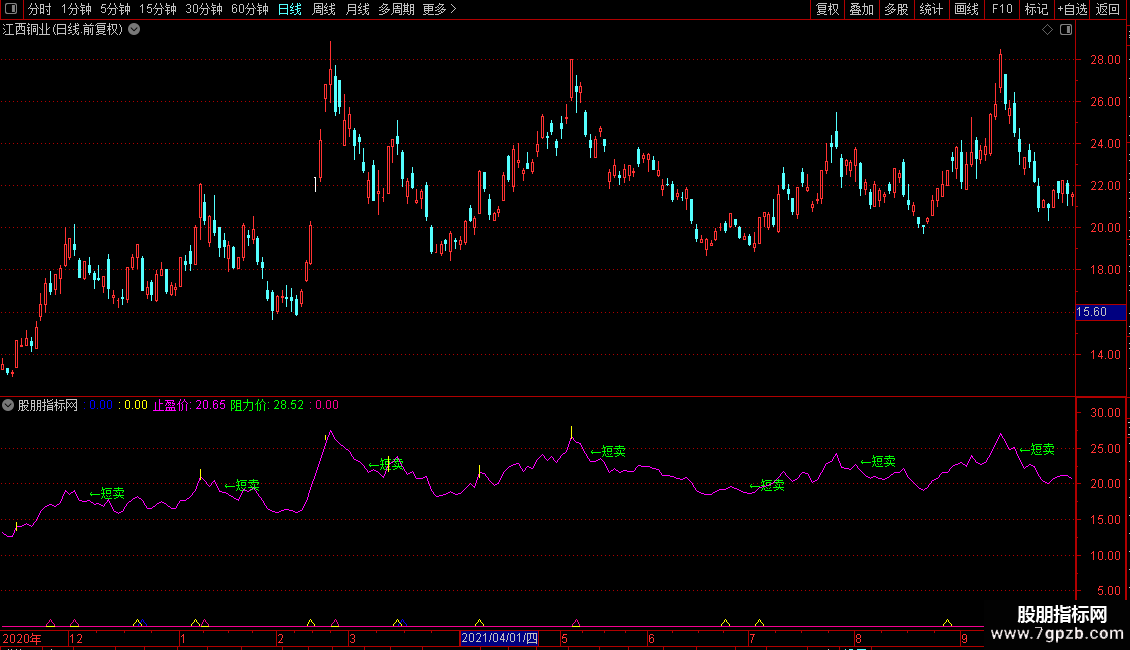1130x650 pixels.
Task: Open the 多股 multi-stock button
Action: (896, 9)
